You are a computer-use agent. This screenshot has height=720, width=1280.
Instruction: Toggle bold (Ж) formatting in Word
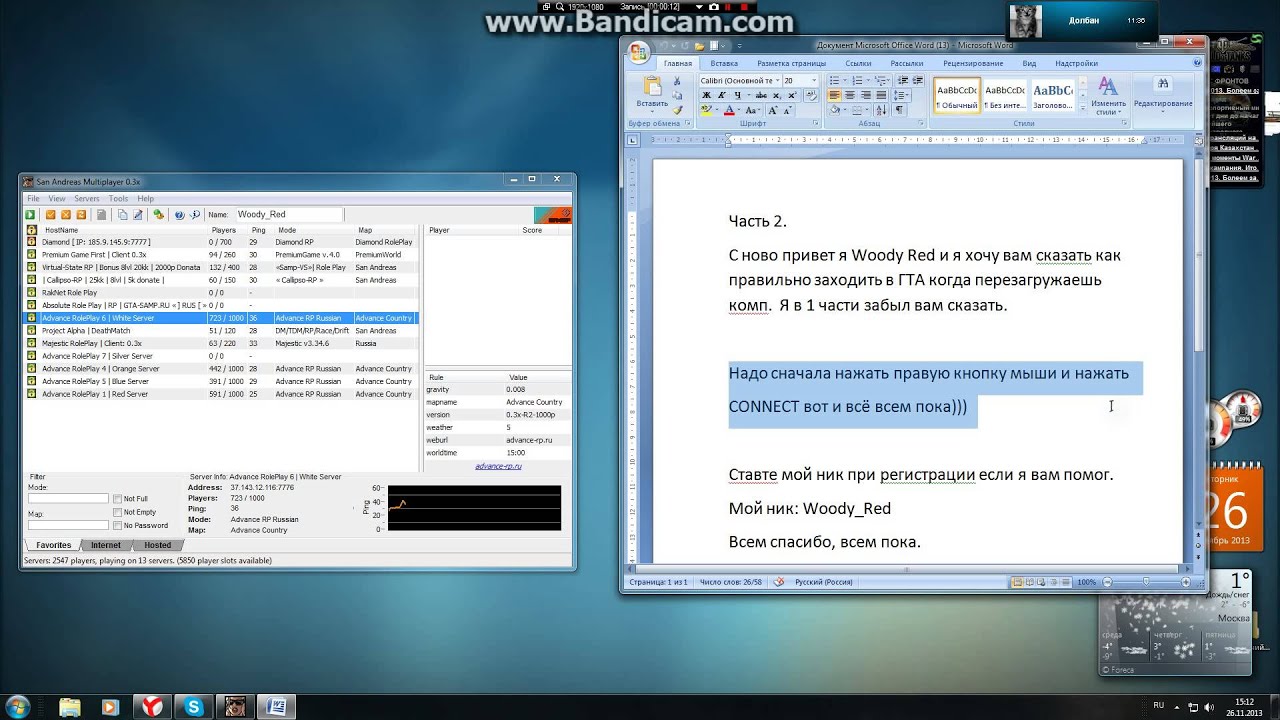pyautogui.click(x=706, y=95)
